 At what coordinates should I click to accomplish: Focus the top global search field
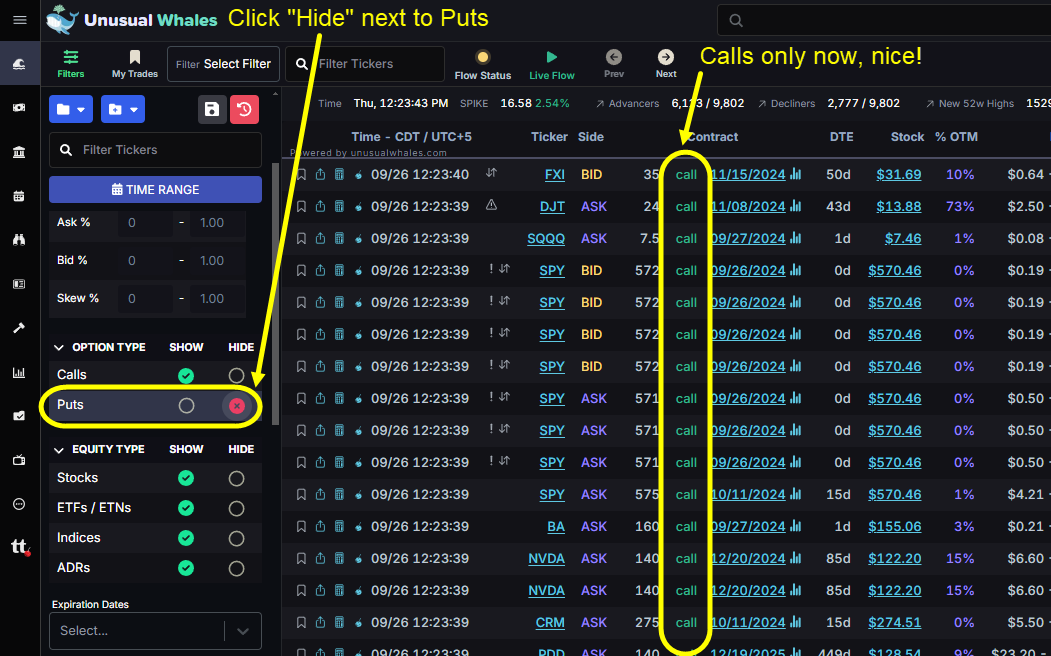tap(884, 20)
